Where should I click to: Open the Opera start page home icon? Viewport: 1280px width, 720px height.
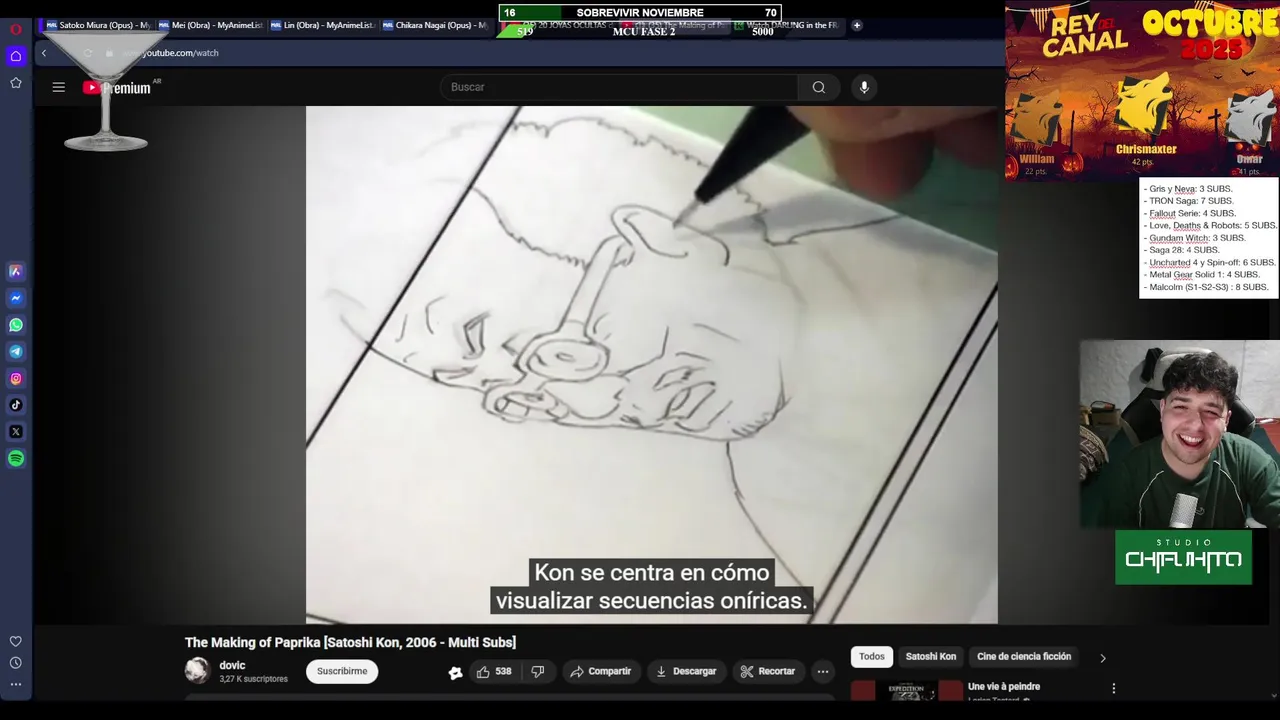tap(16, 56)
